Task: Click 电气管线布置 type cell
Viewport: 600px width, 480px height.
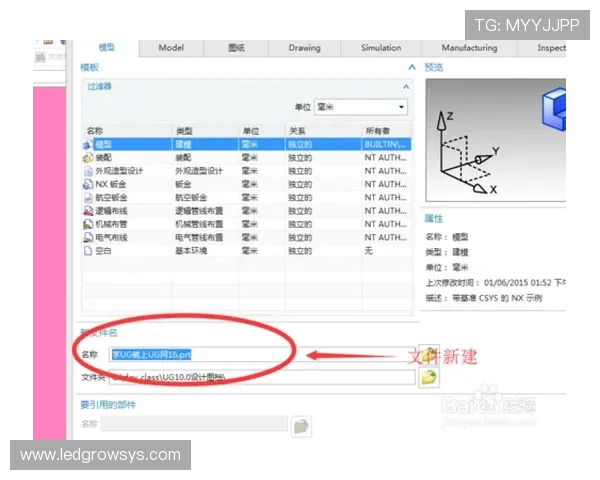Action: [199, 238]
